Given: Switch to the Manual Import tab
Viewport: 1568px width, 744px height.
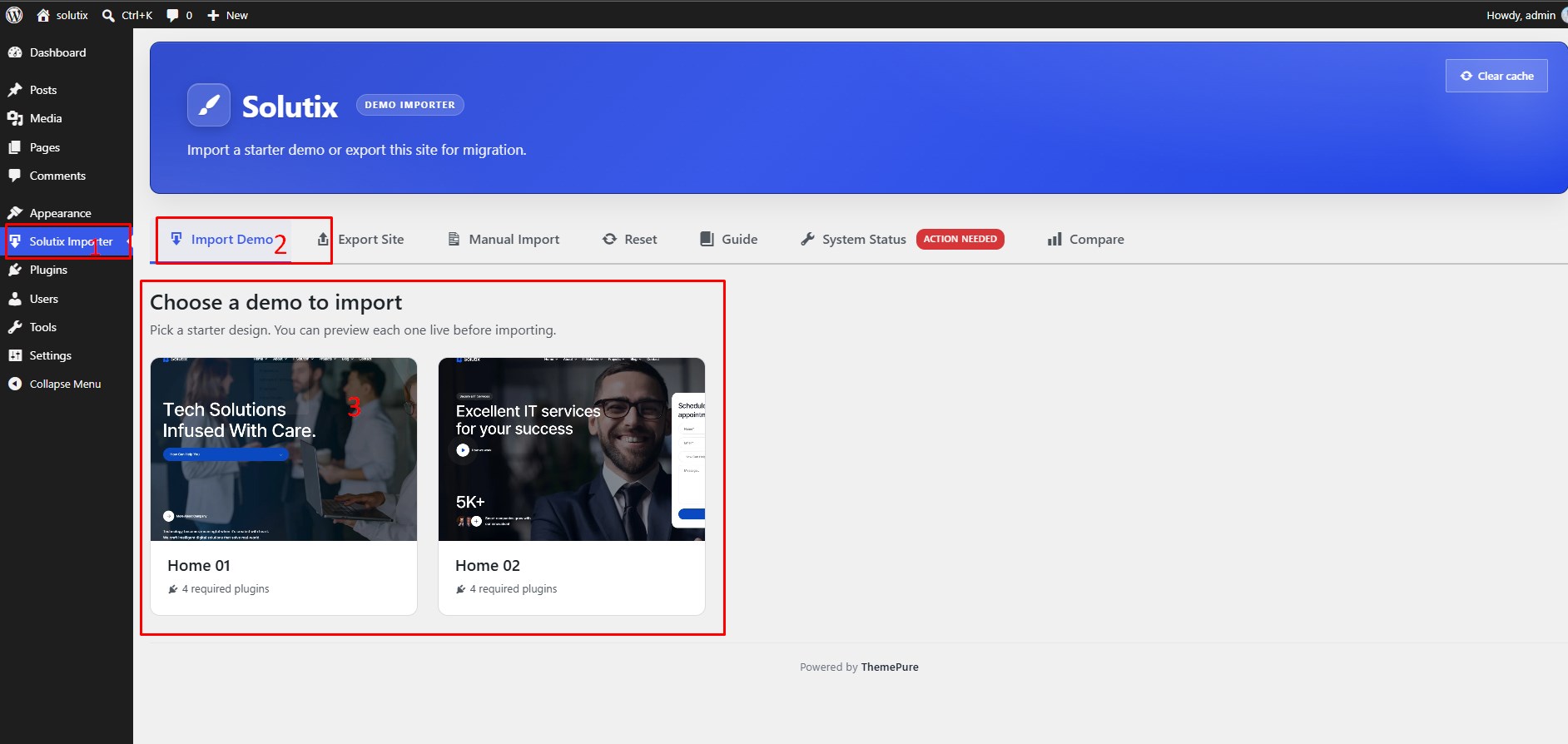Looking at the screenshot, I should pyautogui.click(x=504, y=240).
